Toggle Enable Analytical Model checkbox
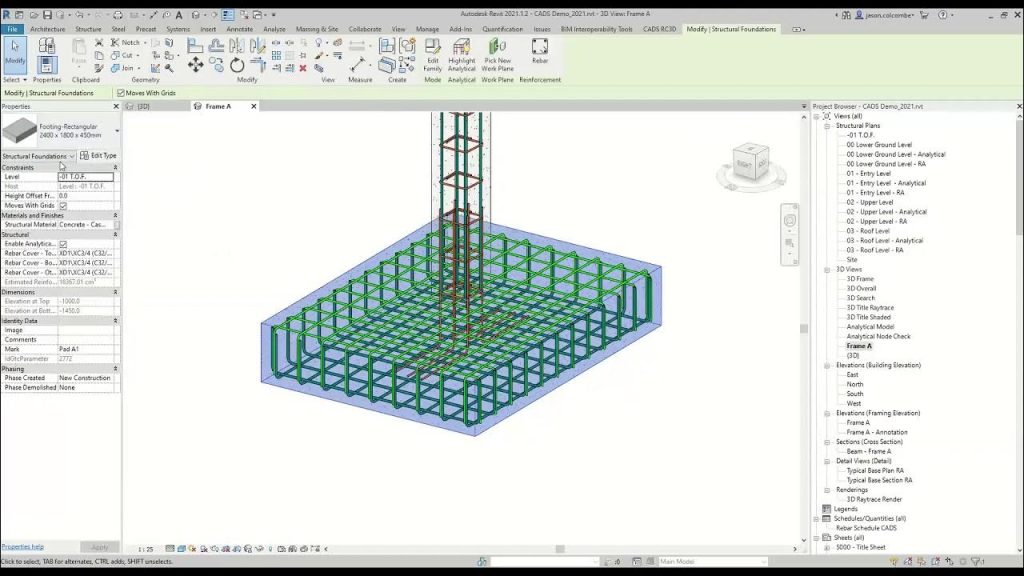This screenshot has height=576, width=1024. (x=63, y=244)
